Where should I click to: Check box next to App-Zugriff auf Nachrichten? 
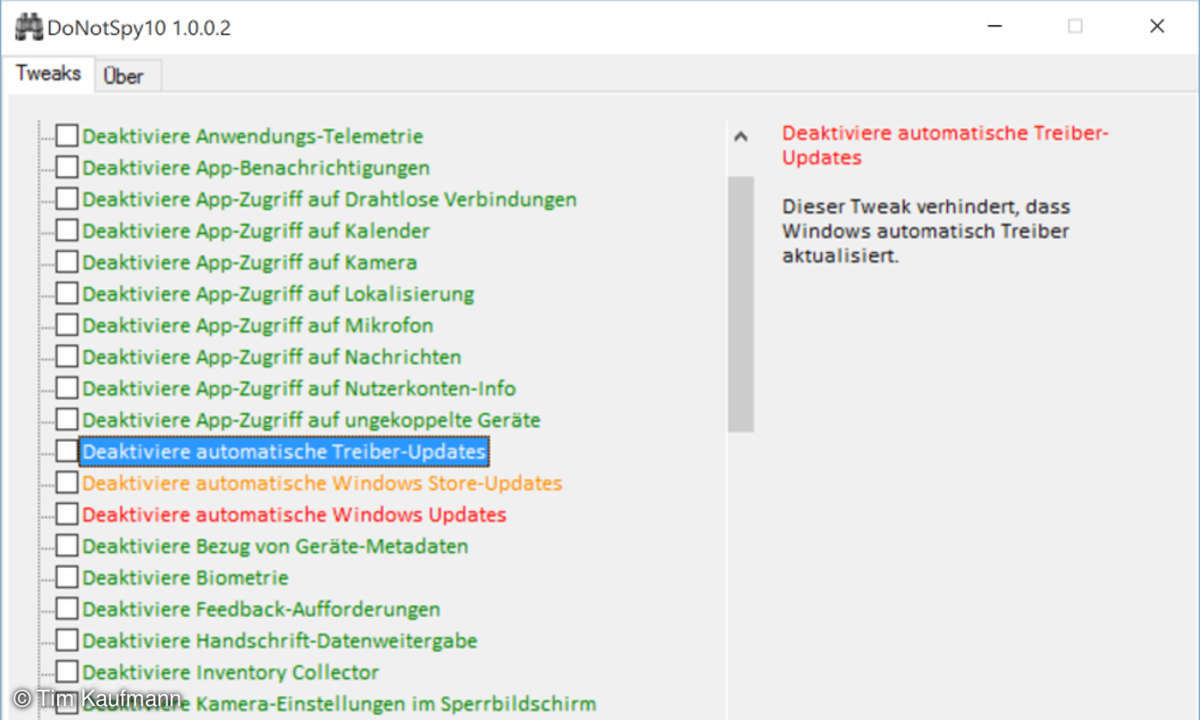pyautogui.click(x=66, y=357)
